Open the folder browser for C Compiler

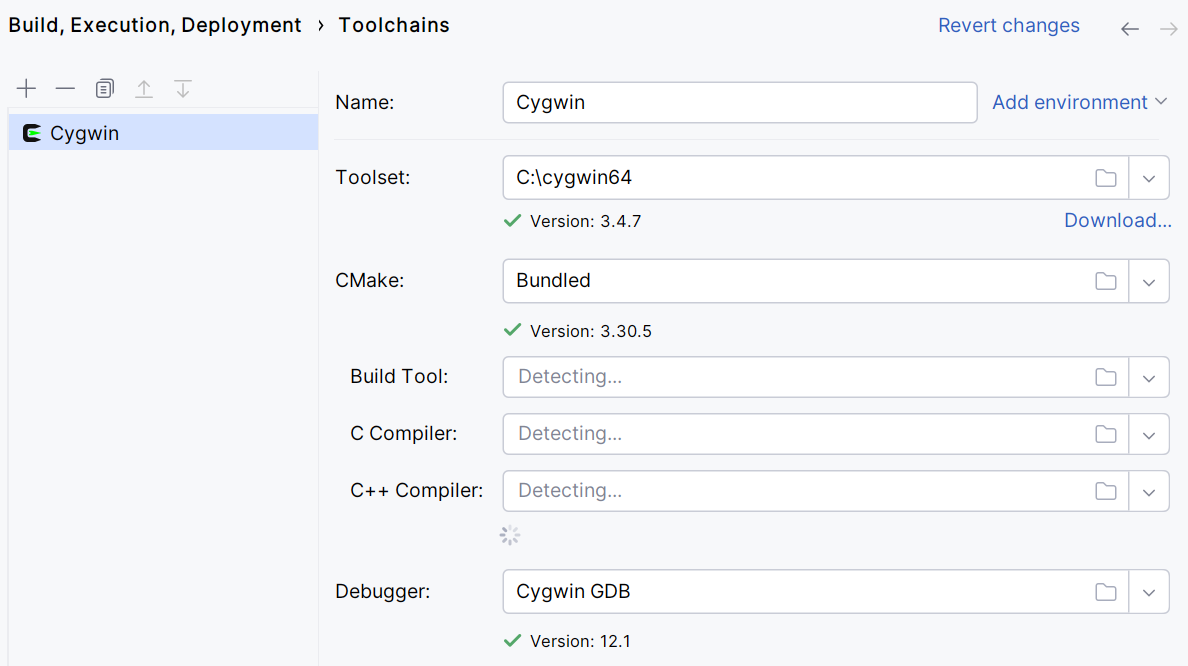click(1106, 434)
